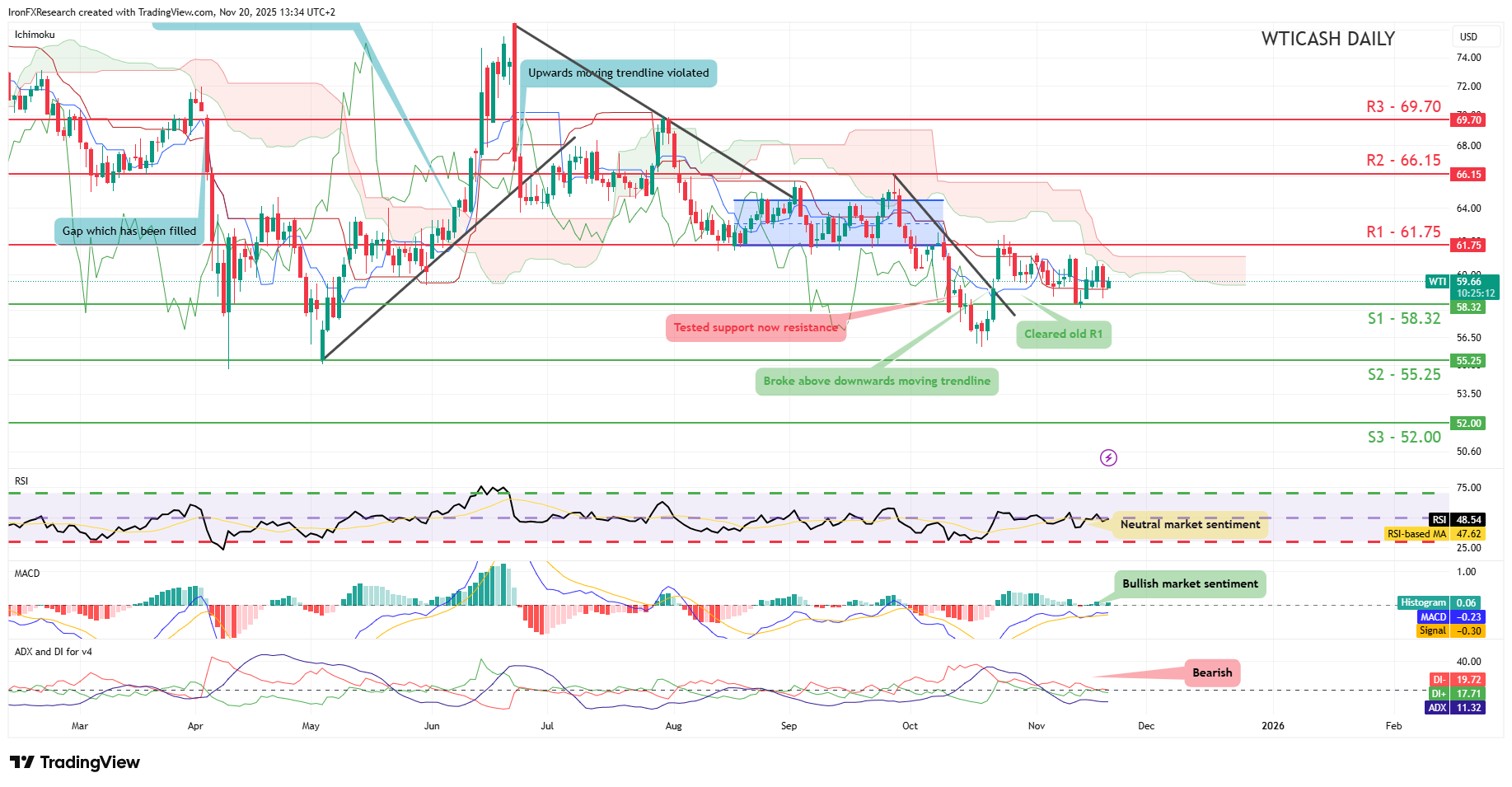Viewport: 1512px width, 787px height.
Task: Click the lightning bolt quick-trade icon on the chart
Action: (1108, 458)
